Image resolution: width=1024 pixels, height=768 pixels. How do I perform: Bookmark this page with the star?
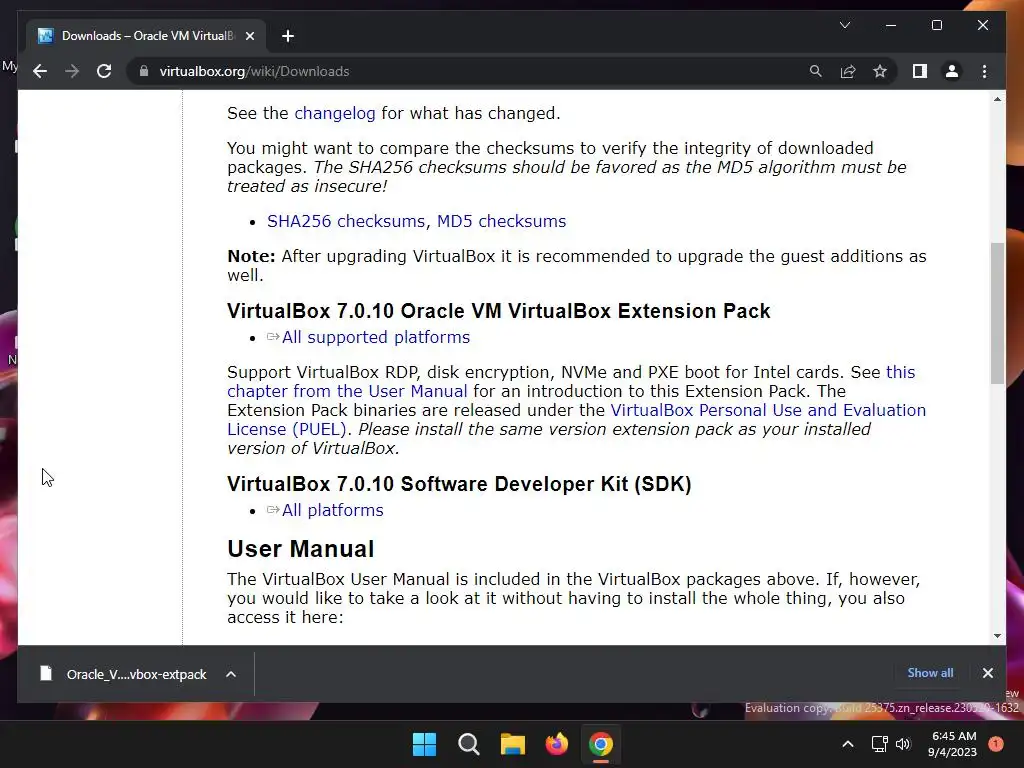pyautogui.click(x=880, y=71)
